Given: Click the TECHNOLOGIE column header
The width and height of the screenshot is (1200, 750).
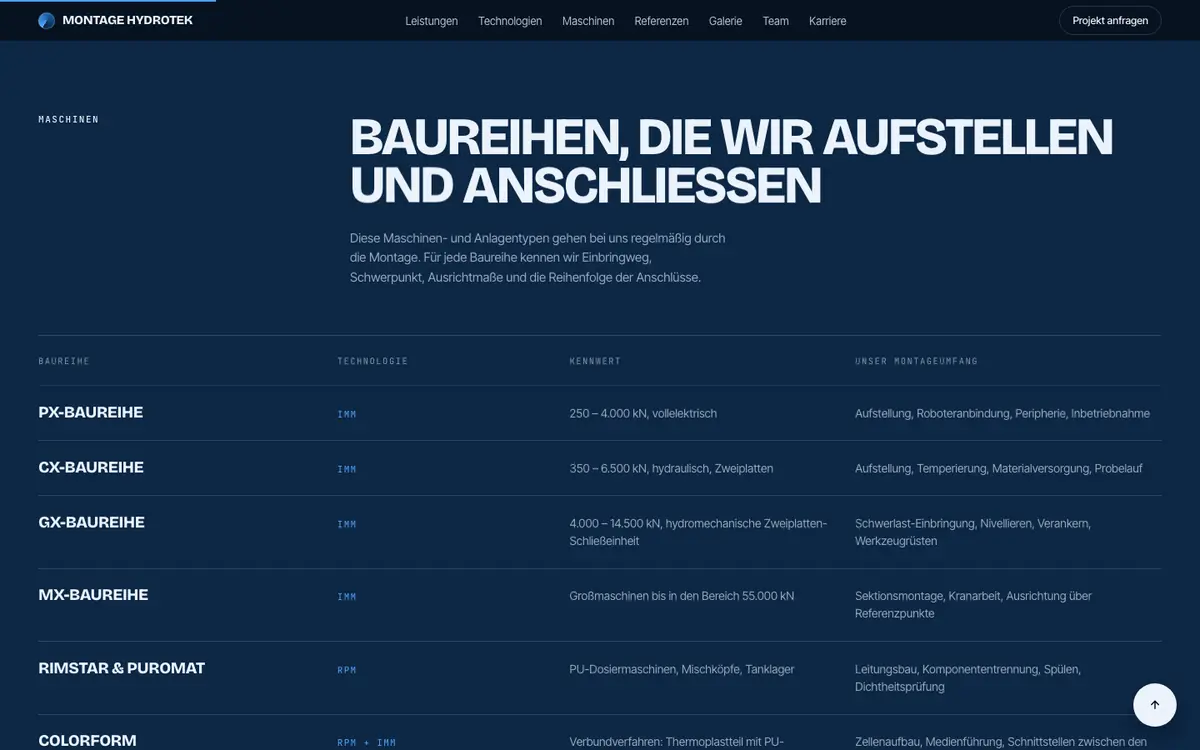Looking at the screenshot, I should [x=373, y=361].
